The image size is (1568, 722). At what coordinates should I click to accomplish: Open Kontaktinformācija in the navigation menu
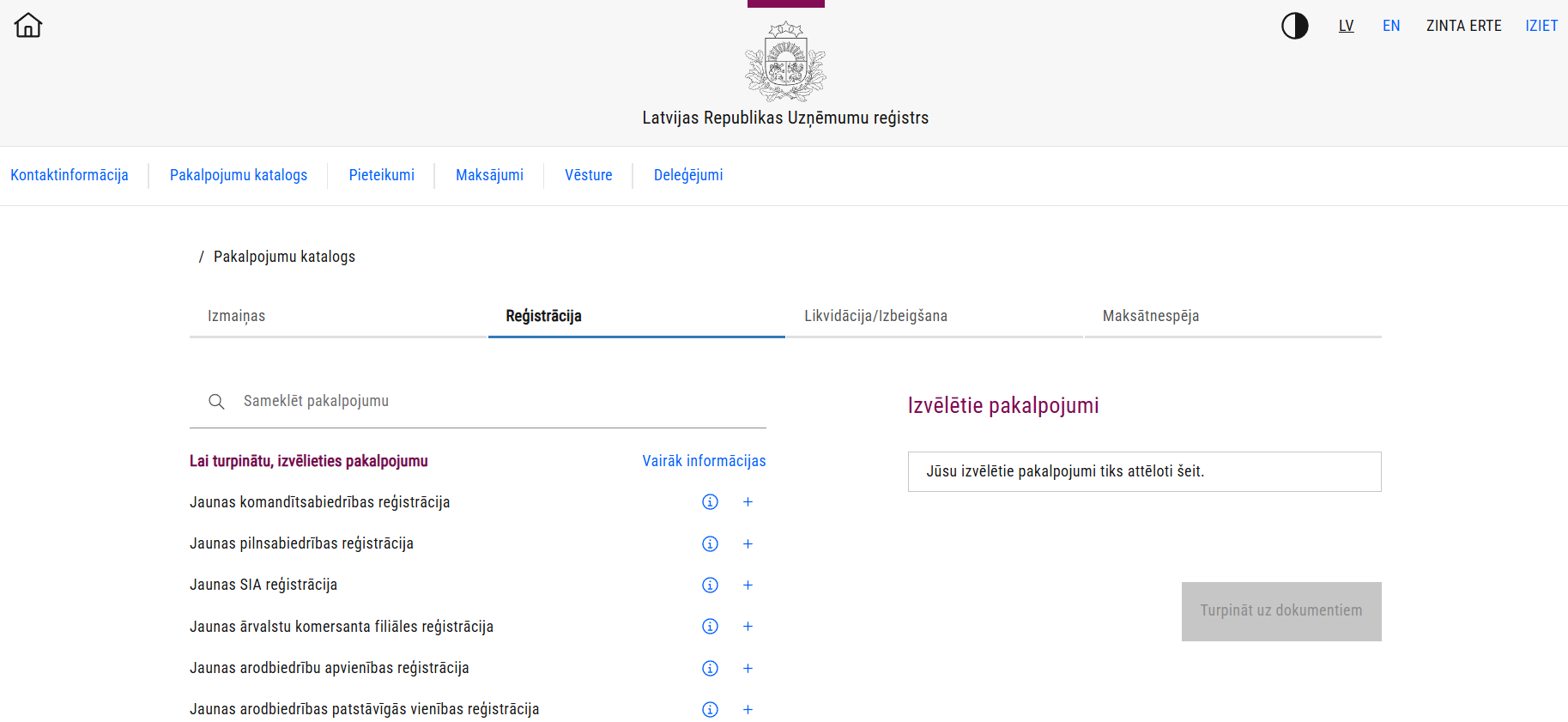tap(70, 175)
